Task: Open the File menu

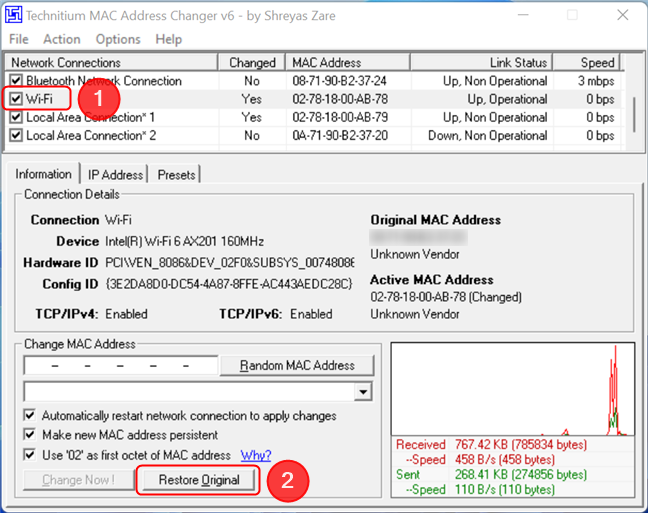Action: tap(19, 39)
